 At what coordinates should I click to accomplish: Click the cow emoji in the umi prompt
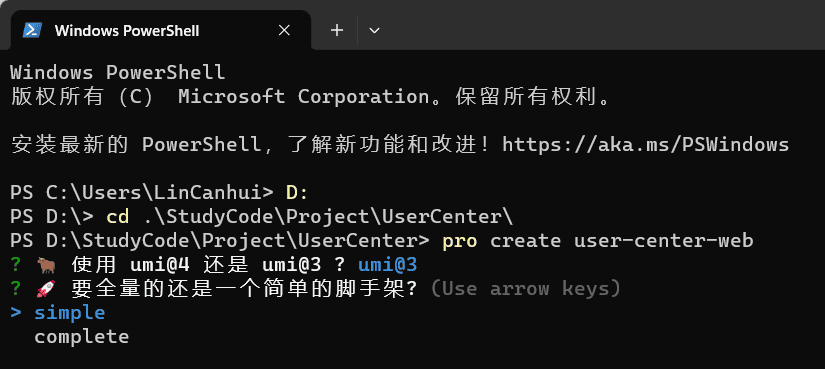46,265
